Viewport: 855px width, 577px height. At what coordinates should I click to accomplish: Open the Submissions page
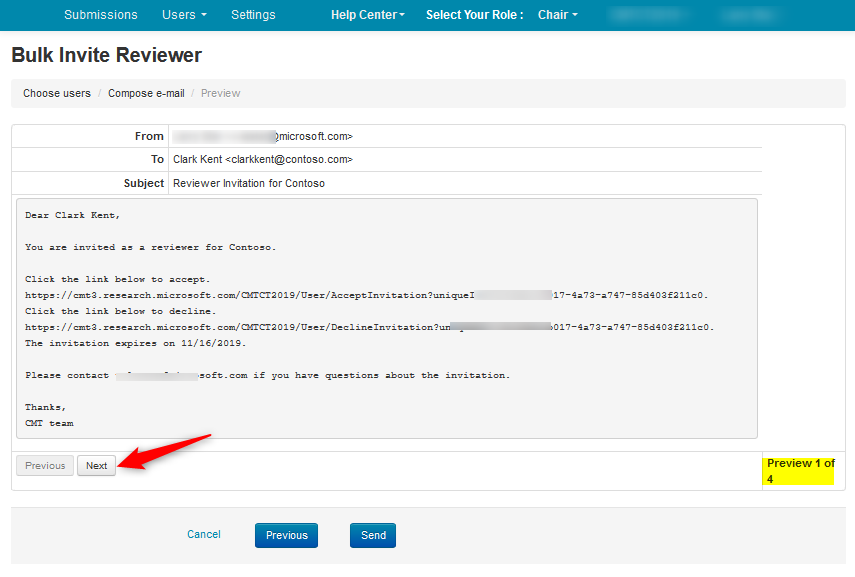tap(101, 15)
